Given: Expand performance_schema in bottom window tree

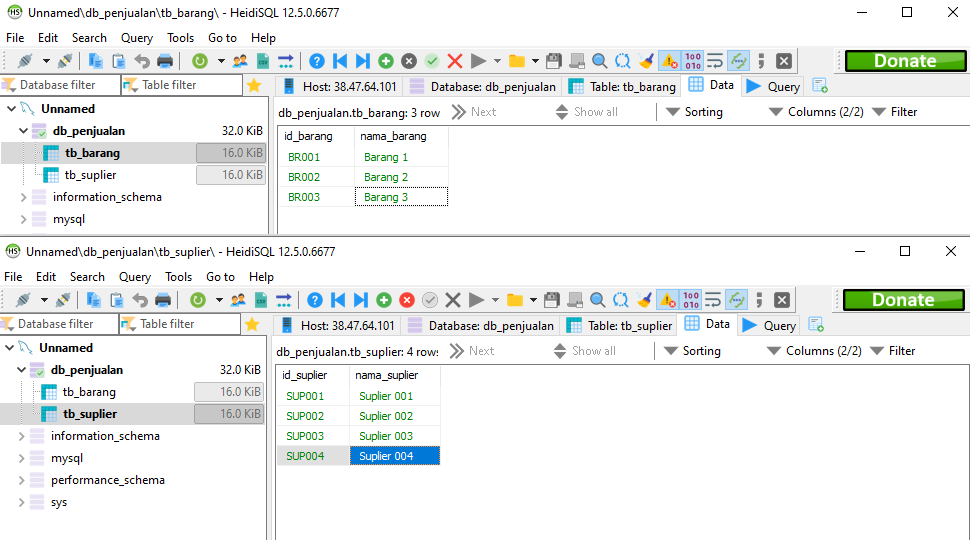Looking at the screenshot, I should pyautogui.click(x=21, y=480).
